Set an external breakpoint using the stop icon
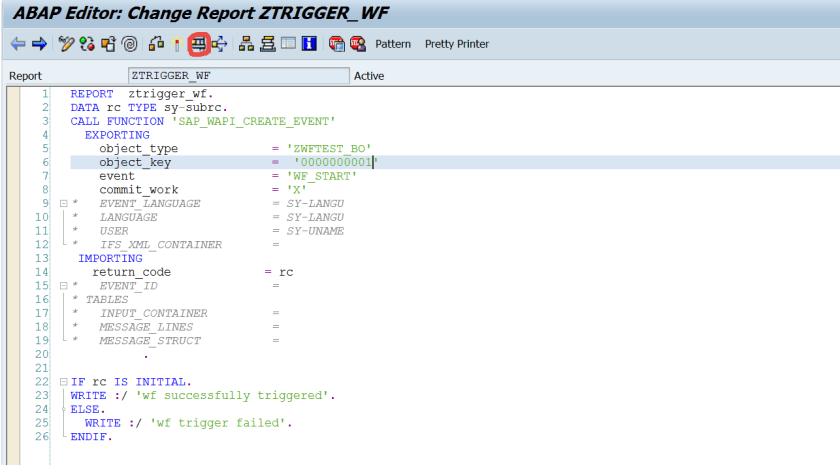The height and width of the screenshot is (465, 840). 357,44
